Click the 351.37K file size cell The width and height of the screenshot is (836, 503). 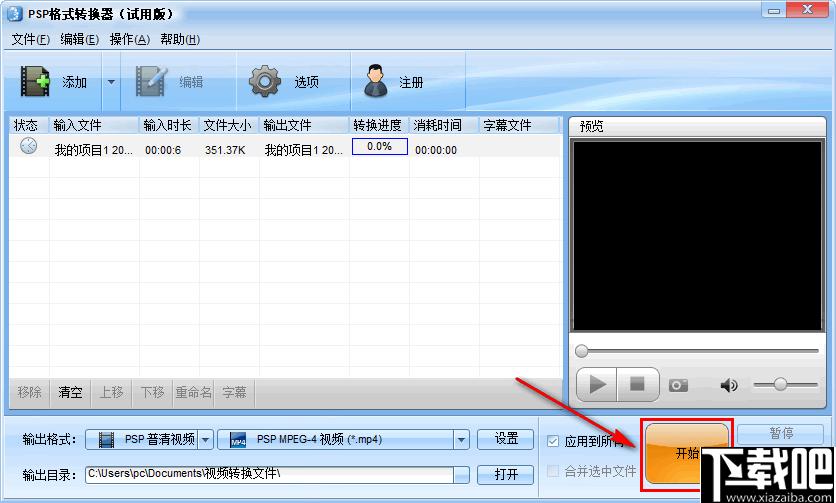[225, 150]
